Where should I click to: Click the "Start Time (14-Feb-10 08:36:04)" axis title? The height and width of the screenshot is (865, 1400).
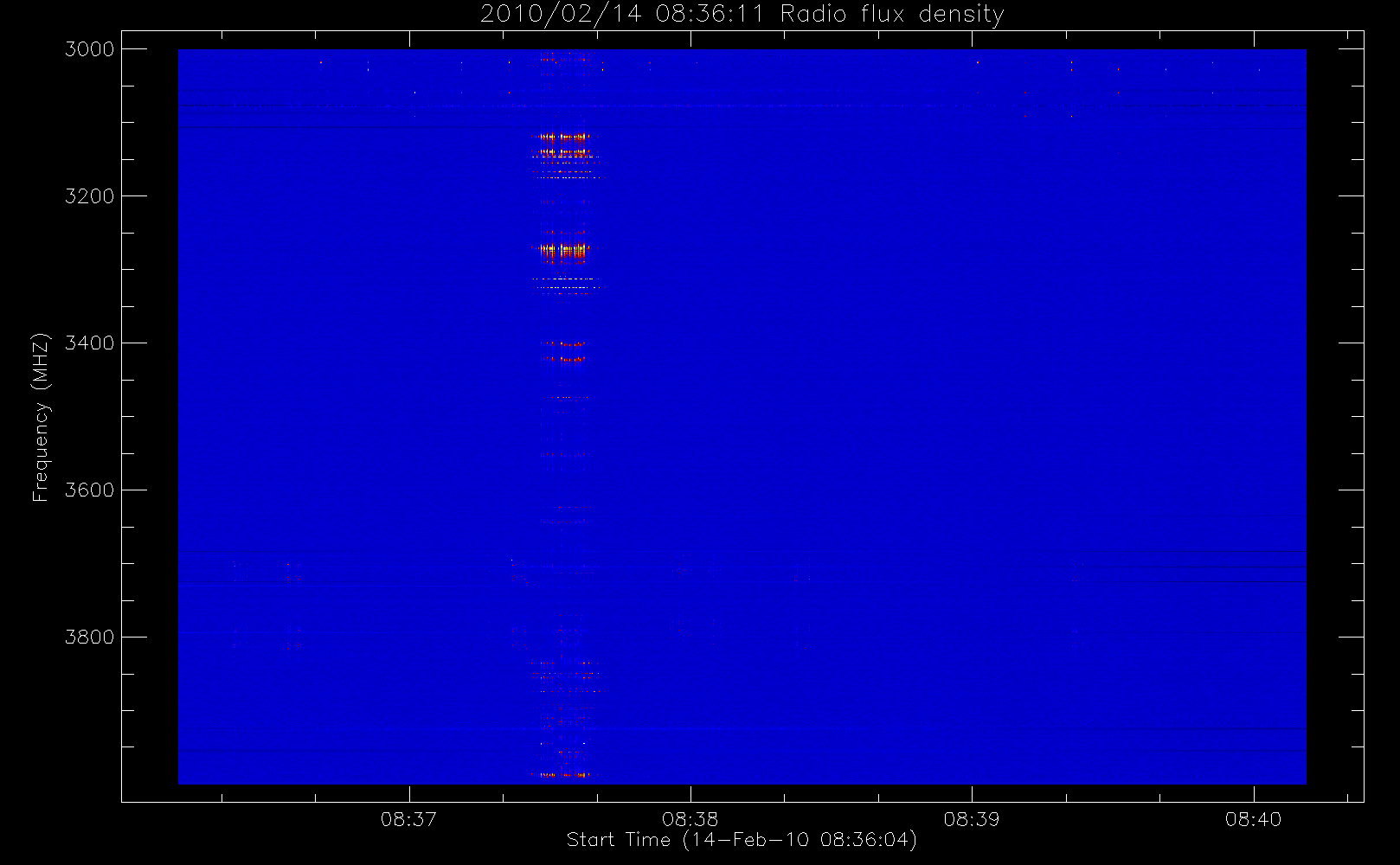click(742, 840)
